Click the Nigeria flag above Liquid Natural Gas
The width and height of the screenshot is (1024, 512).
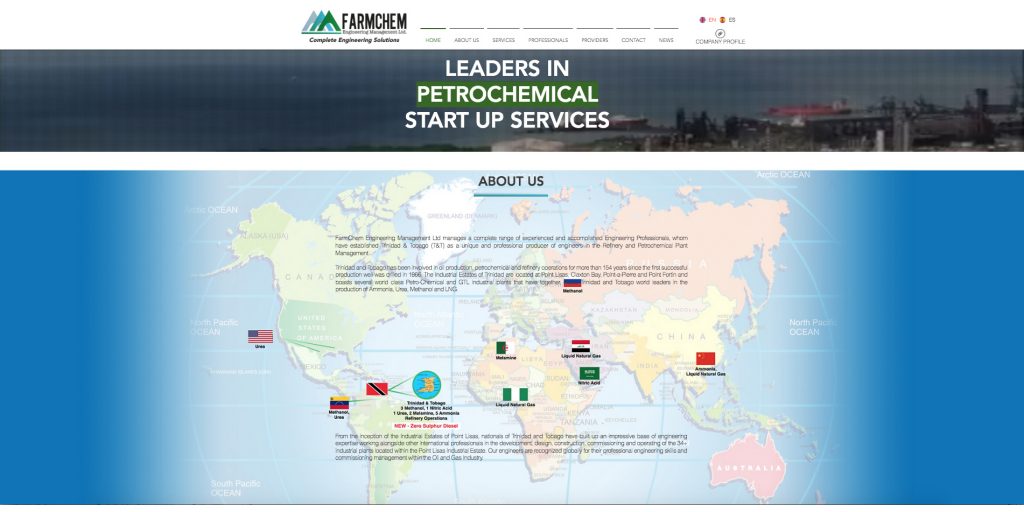tap(515, 394)
